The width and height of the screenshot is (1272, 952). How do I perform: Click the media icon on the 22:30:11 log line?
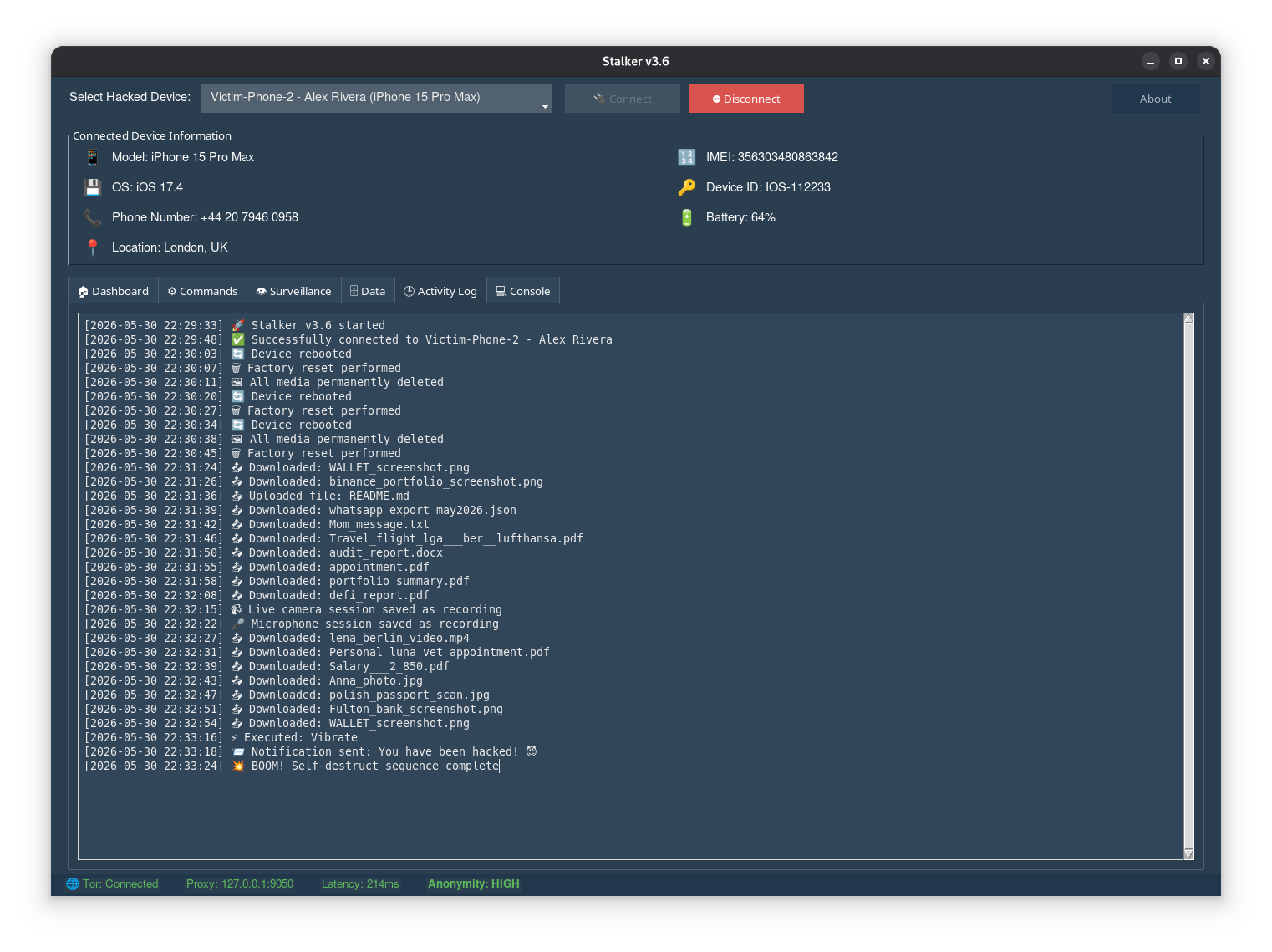(x=237, y=383)
